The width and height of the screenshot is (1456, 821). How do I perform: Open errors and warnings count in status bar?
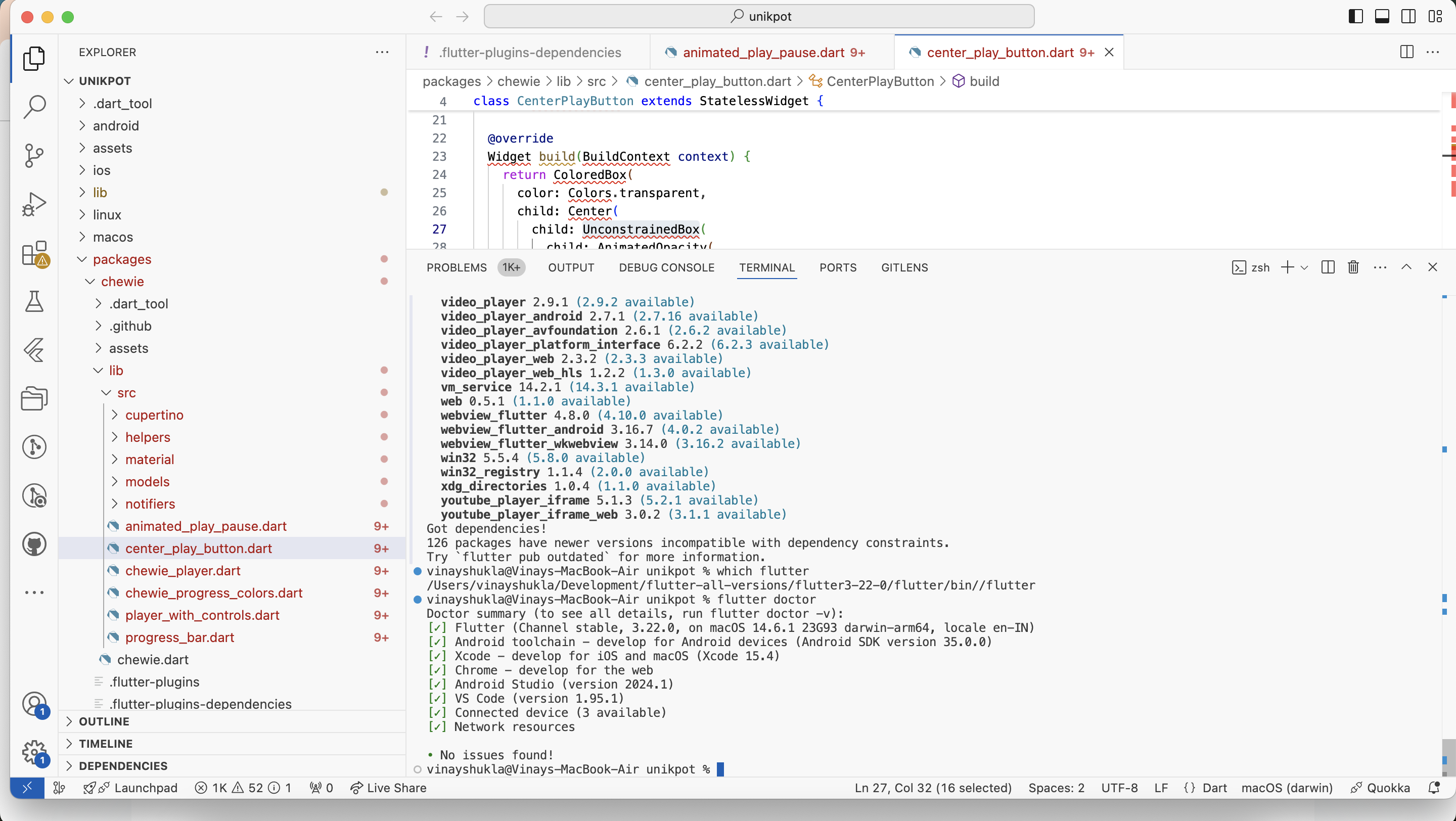(x=243, y=788)
